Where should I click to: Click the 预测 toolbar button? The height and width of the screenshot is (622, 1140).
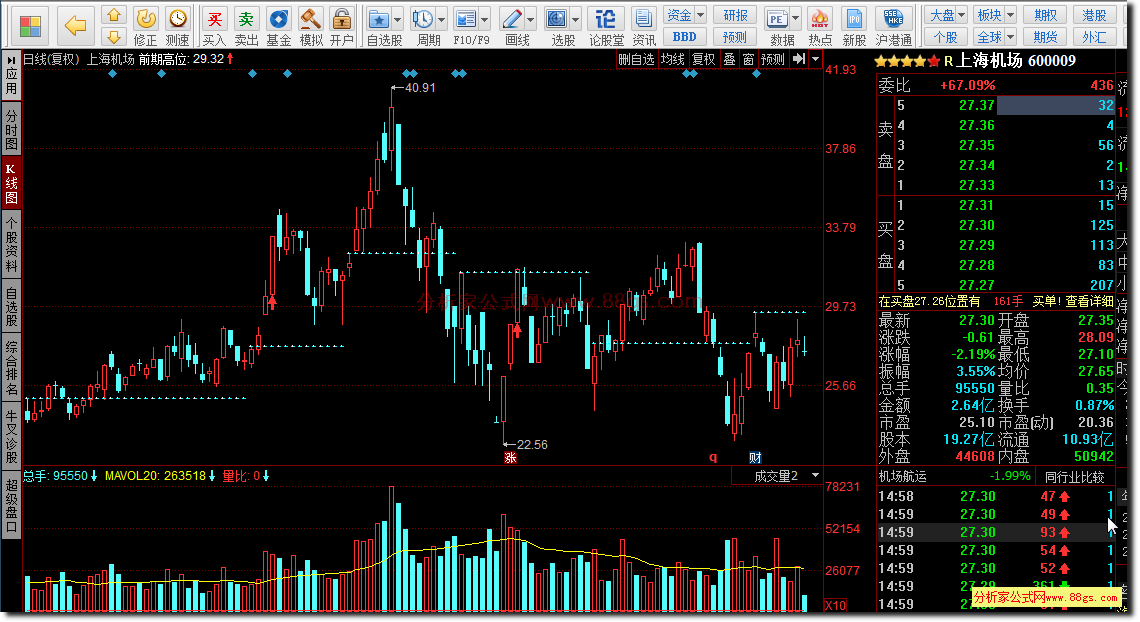click(735, 36)
